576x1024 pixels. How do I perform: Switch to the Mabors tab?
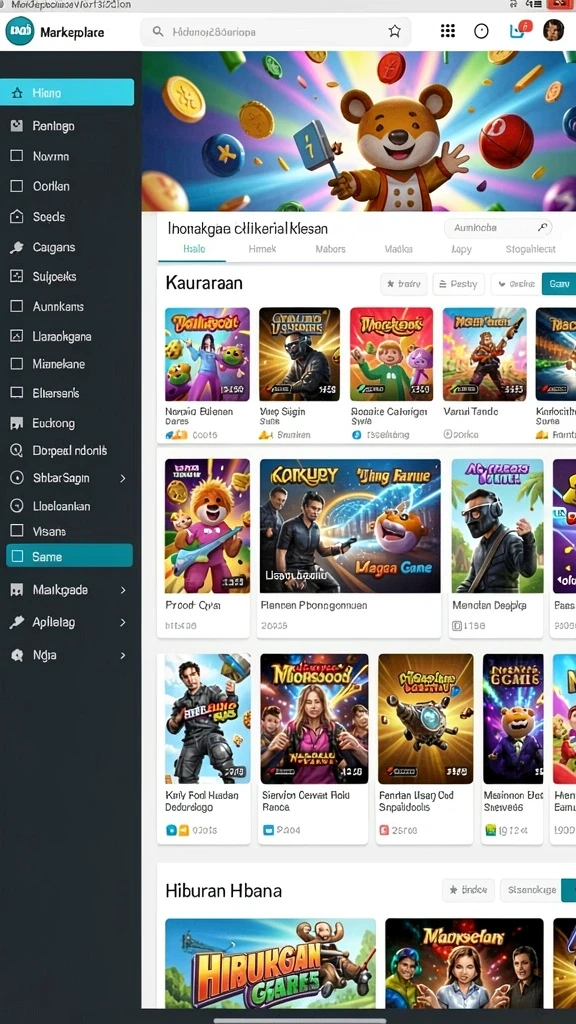point(330,249)
